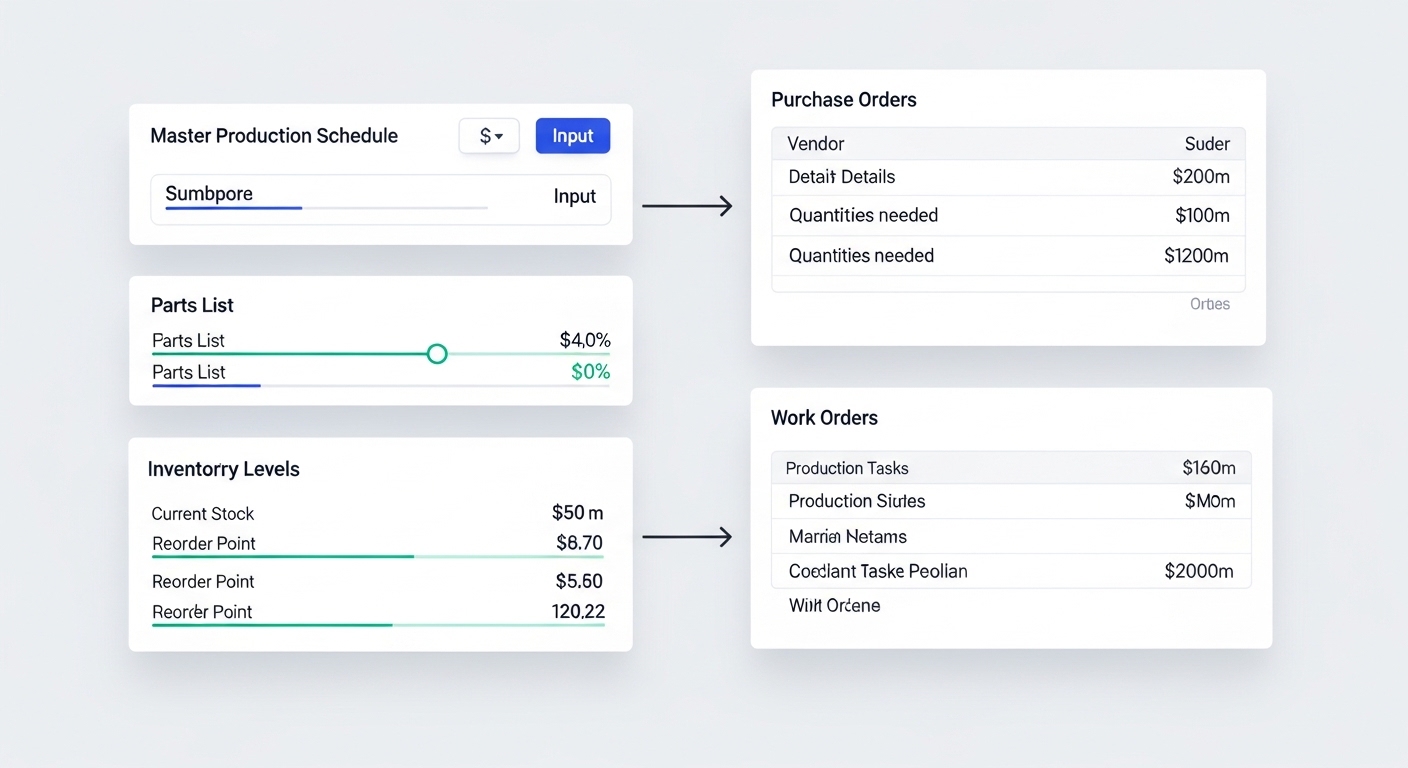
Task: Select the $100m Quantities needed row
Action: click(x=1008, y=216)
